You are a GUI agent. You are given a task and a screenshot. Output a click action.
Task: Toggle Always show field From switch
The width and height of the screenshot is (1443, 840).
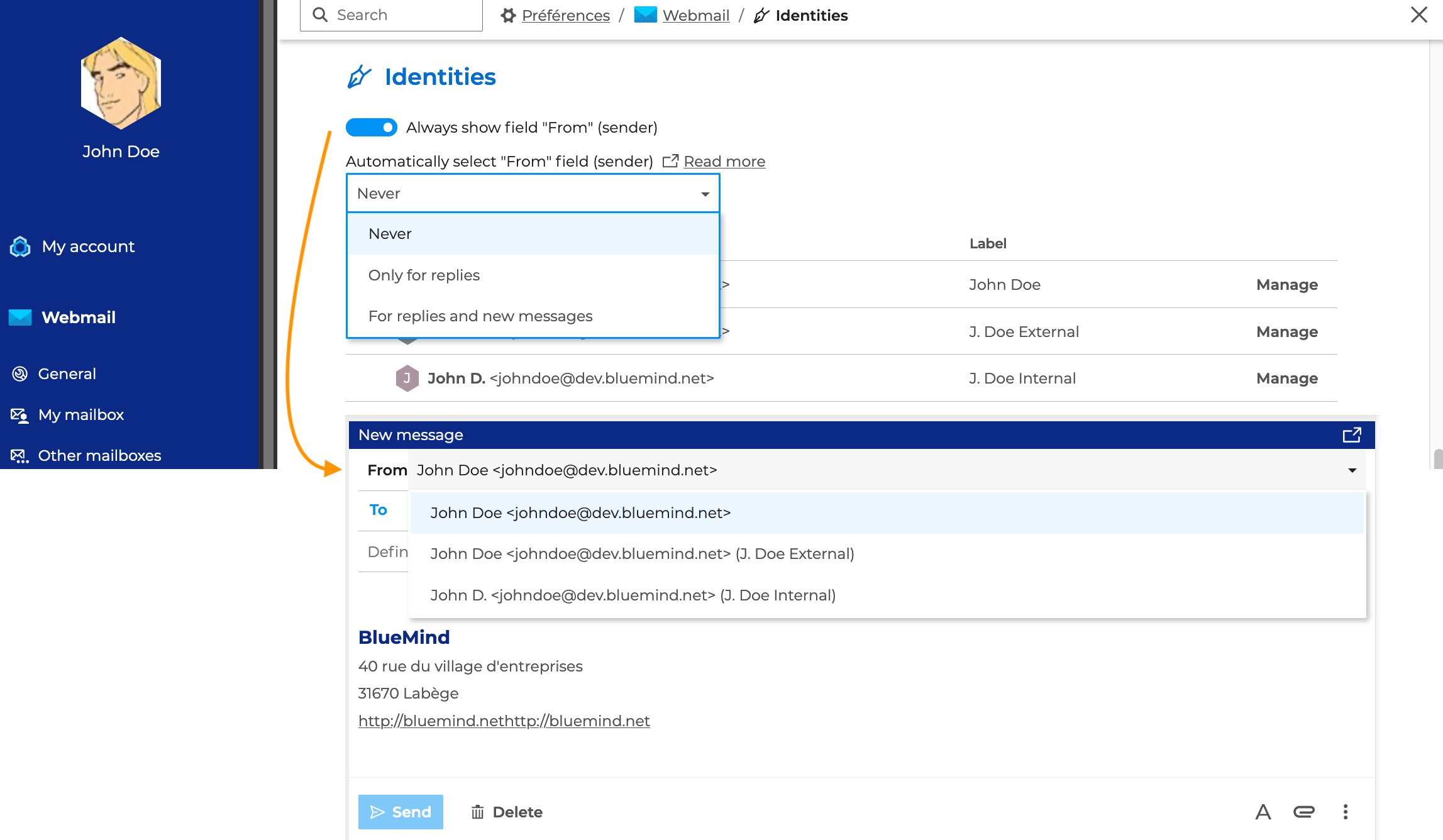tap(372, 128)
